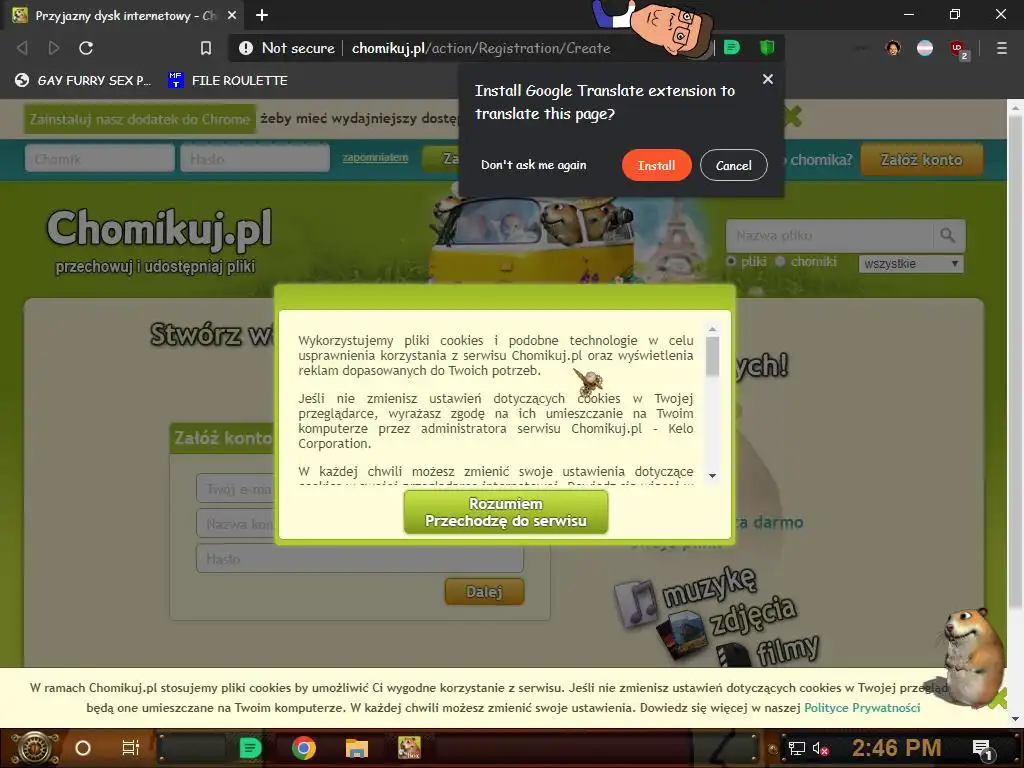Open the profile avatar extension icon

893,48
